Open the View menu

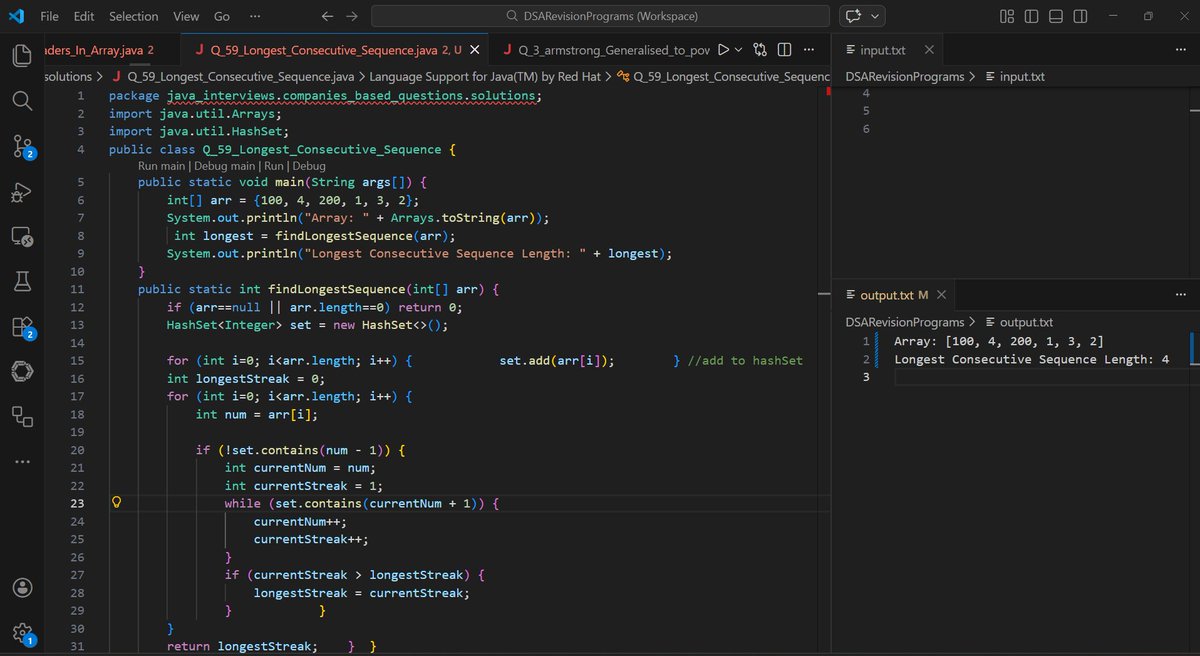click(x=186, y=16)
